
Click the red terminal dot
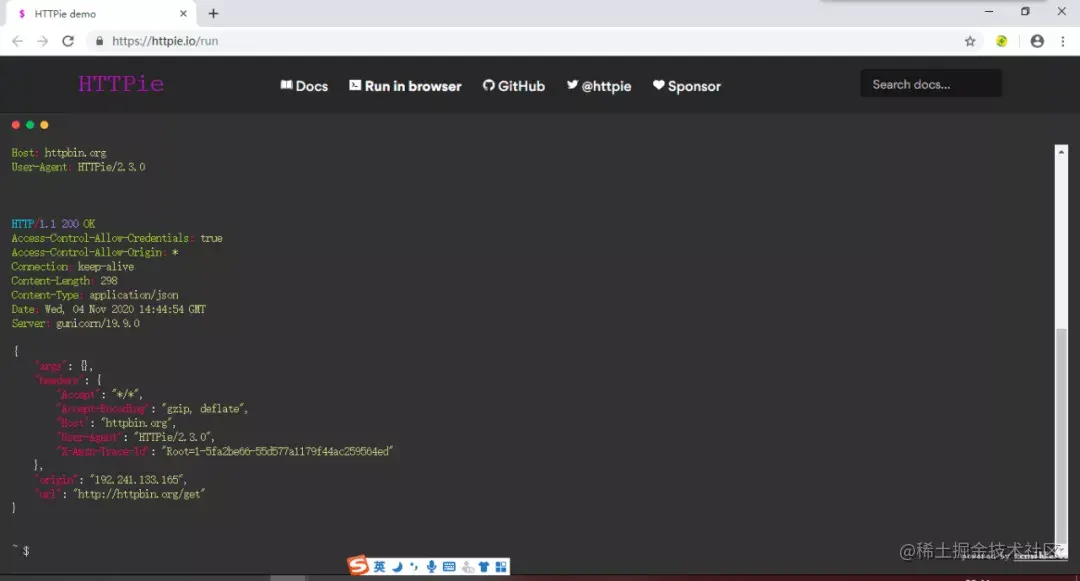point(16,125)
